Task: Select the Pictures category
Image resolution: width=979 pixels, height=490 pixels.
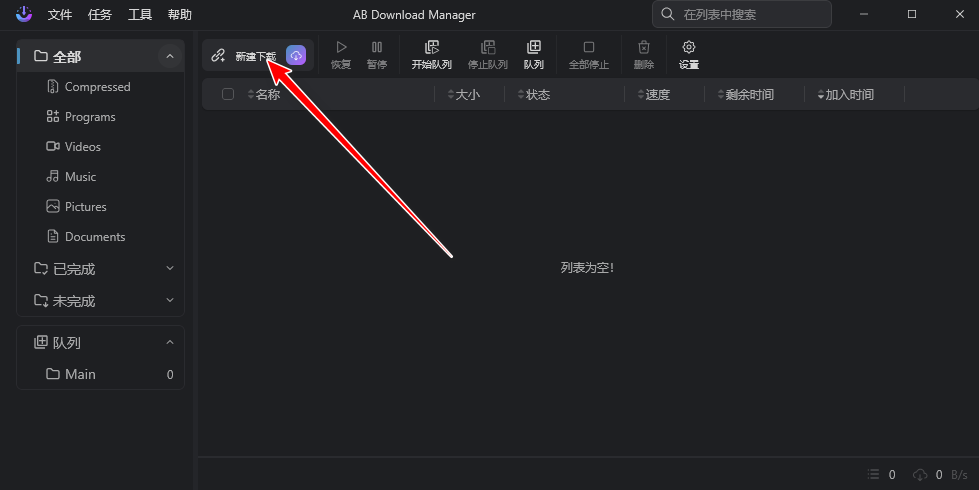Action: click(x=101, y=207)
